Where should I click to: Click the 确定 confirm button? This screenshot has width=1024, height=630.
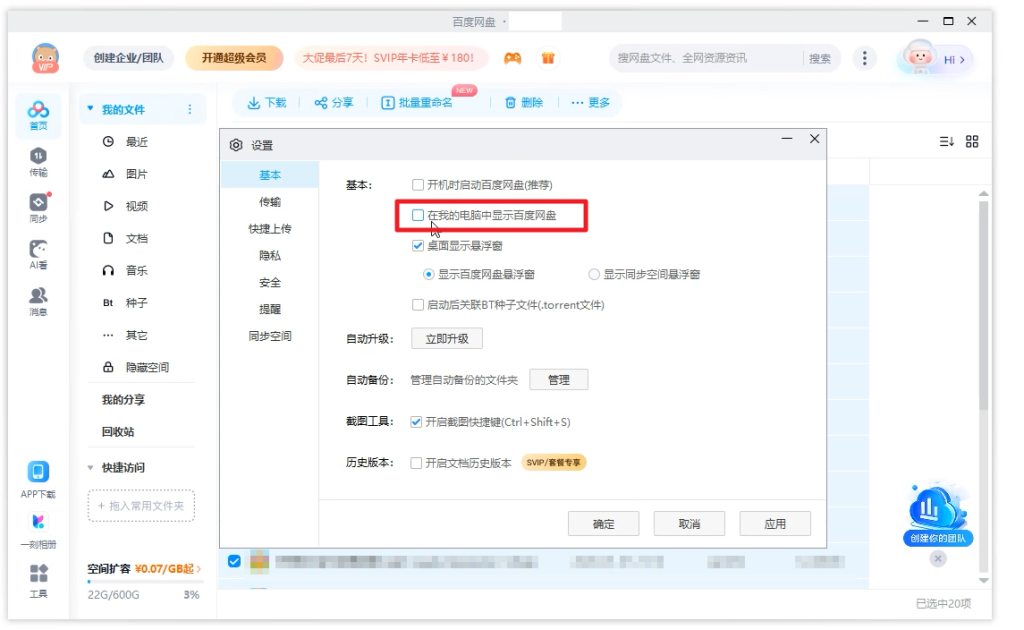tap(603, 524)
